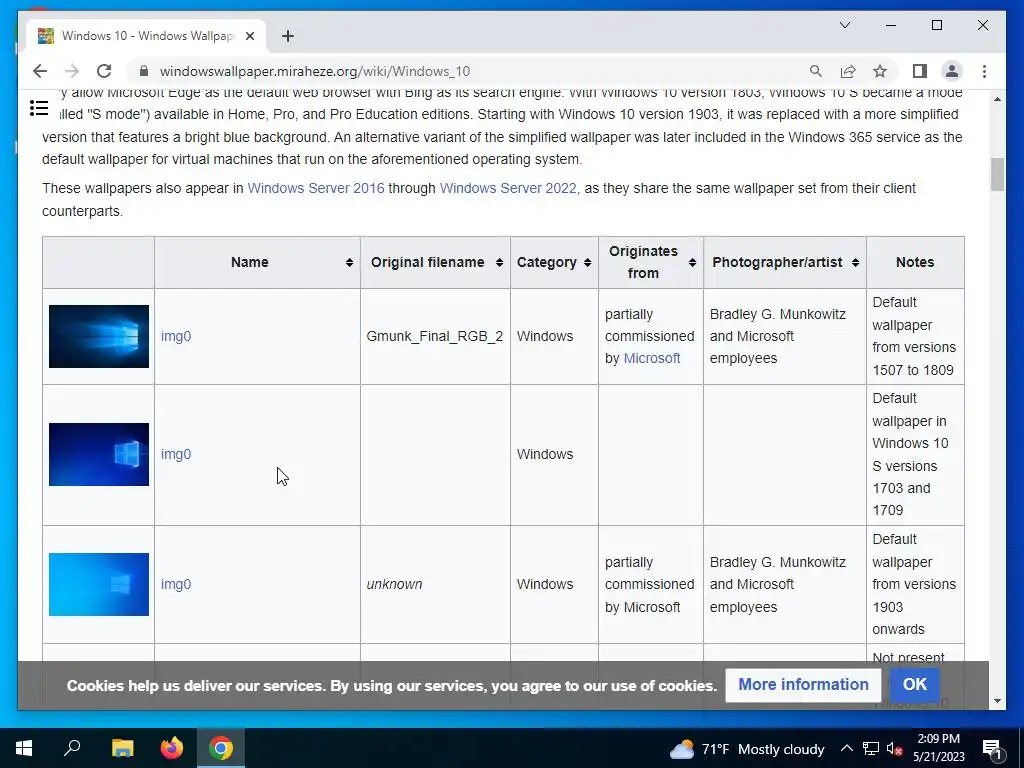Click the Notes column header
This screenshot has width=1024, height=768.
914,263
